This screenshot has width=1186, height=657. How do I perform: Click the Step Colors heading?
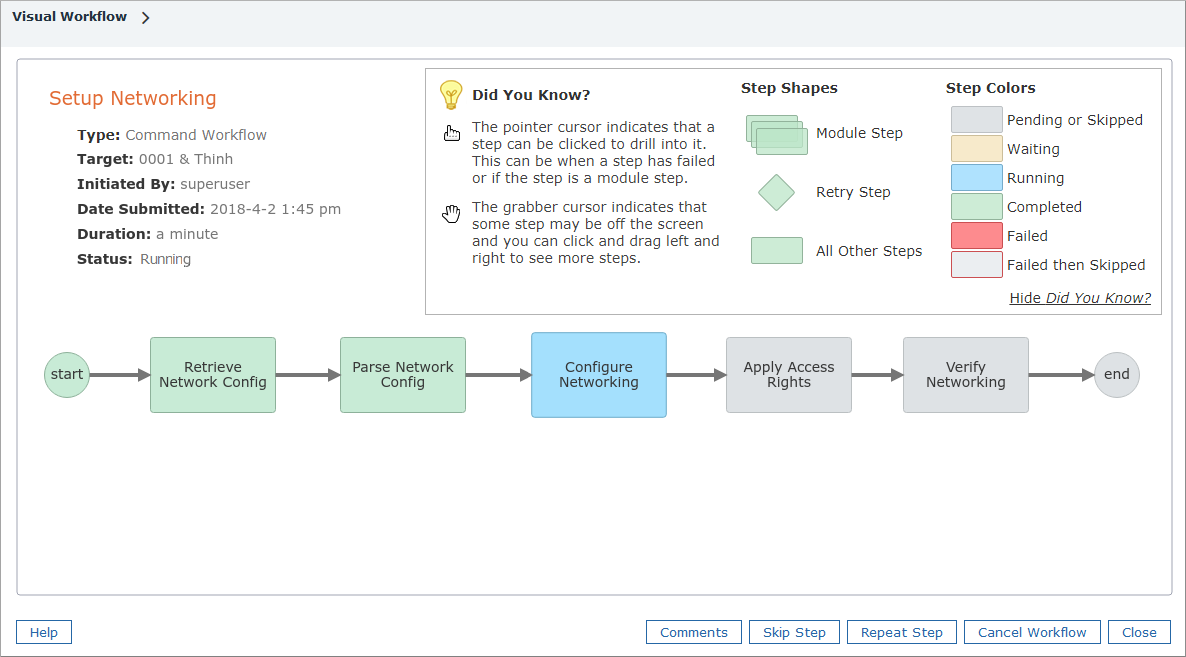pyautogui.click(x=990, y=88)
